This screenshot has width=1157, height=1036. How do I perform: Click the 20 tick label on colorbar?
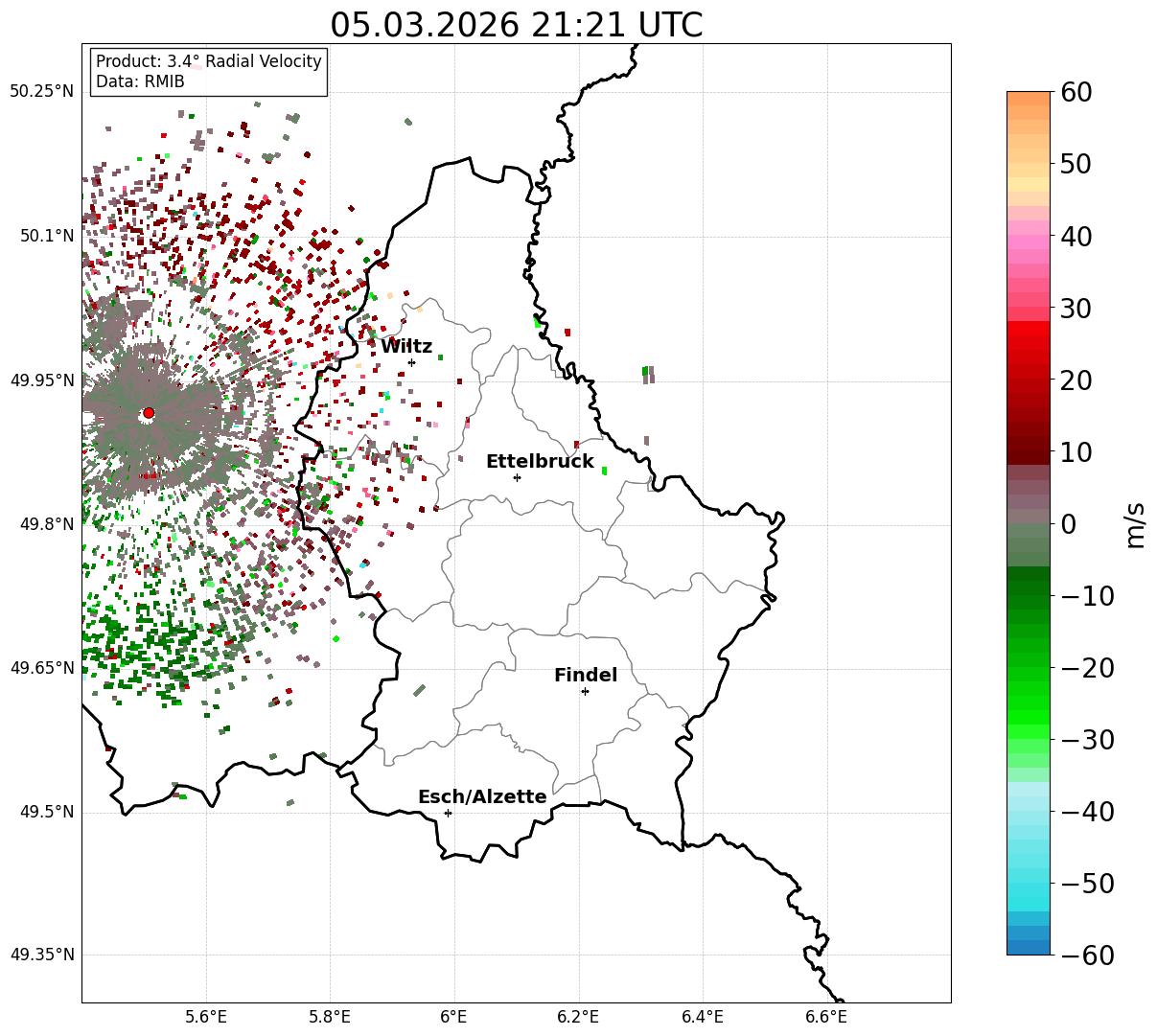click(1076, 380)
